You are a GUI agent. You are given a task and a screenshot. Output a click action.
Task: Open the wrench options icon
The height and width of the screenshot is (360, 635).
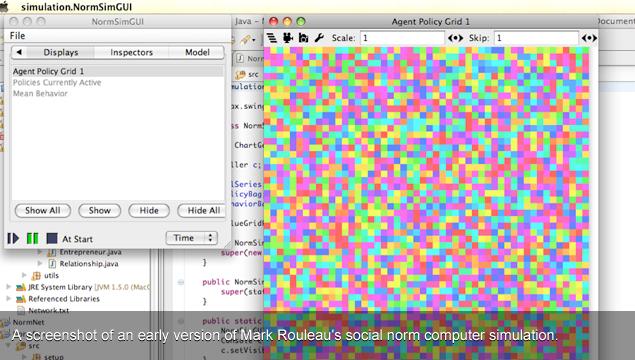[319, 38]
